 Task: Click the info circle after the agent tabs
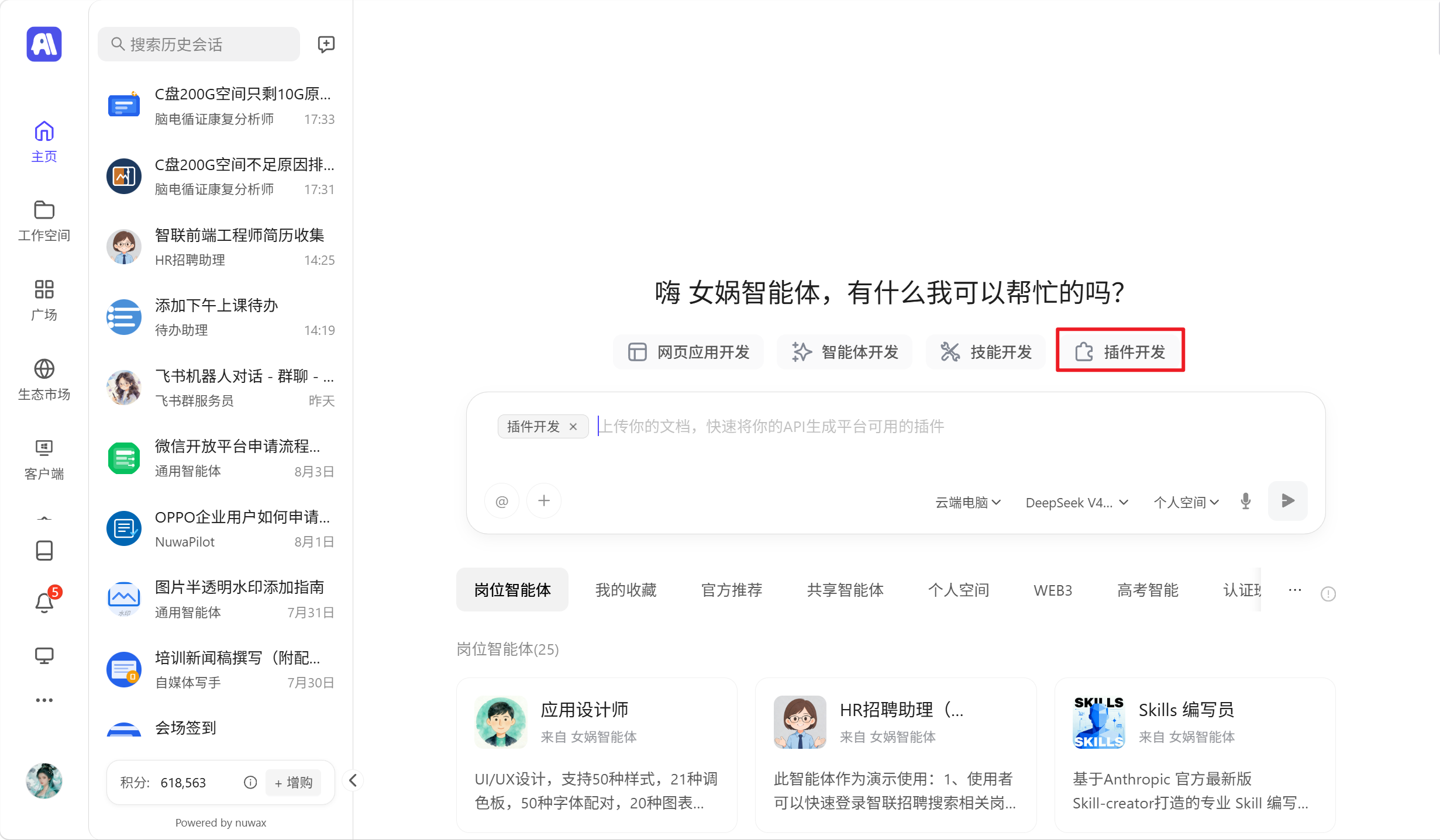point(1328,594)
